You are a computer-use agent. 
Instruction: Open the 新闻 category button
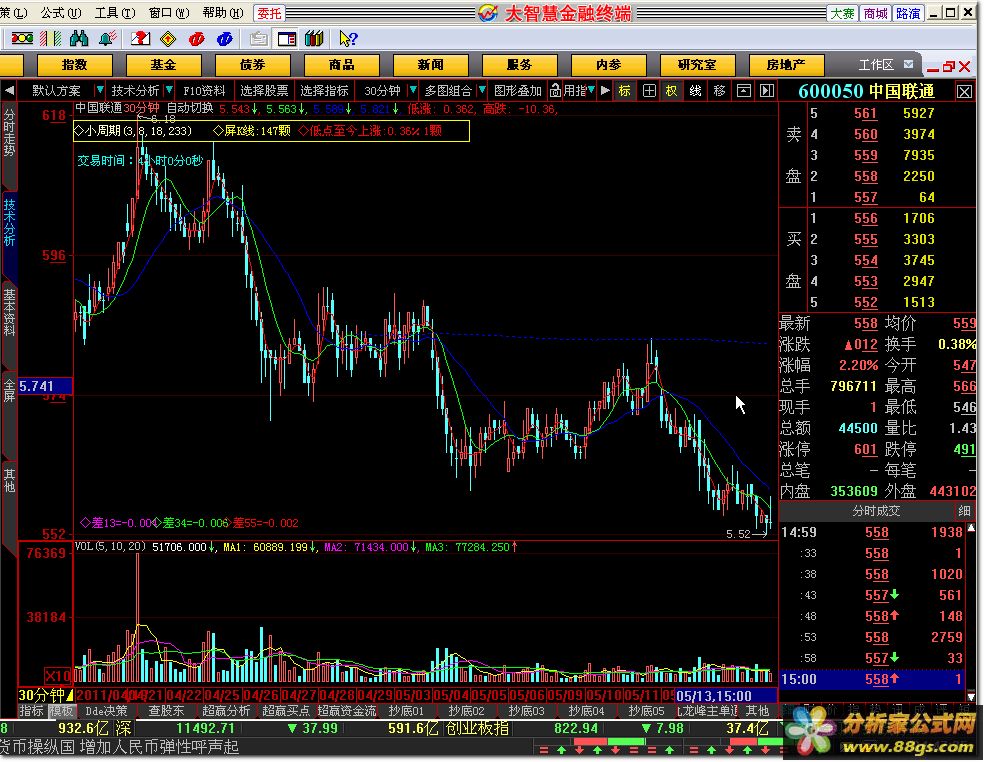click(430, 65)
